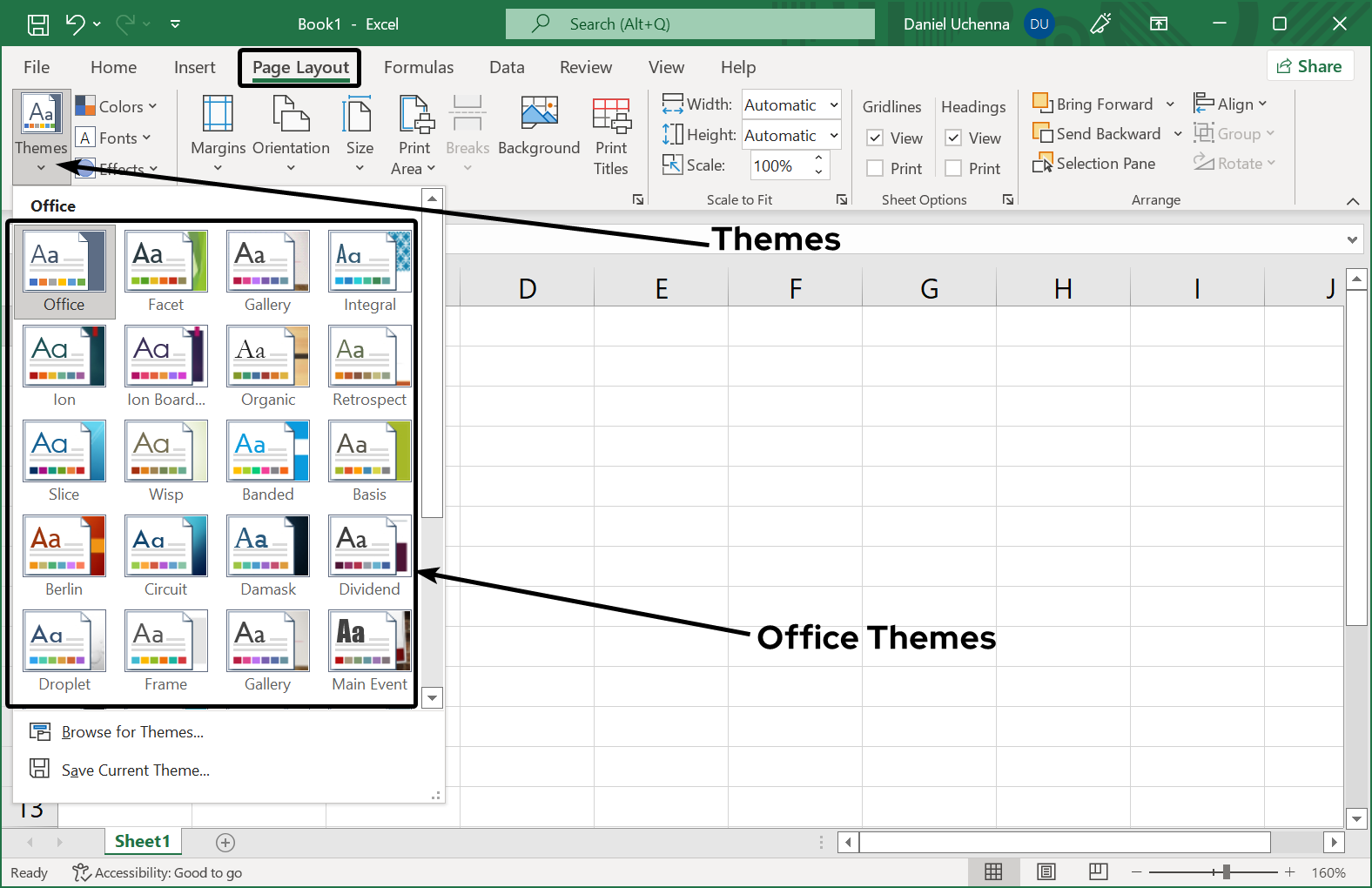The height and width of the screenshot is (888, 1372).
Task: Expand the formula bar
Action: (1352, 239)
